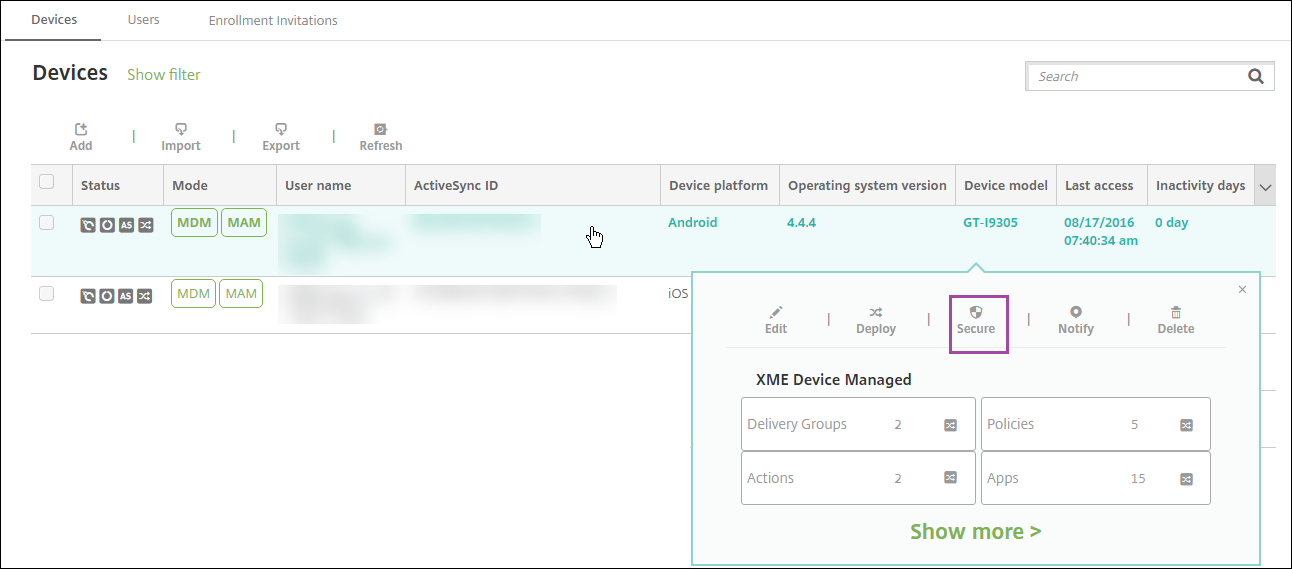Click the Show filter link
This screenshot has height=569, width=1292.
164,74
